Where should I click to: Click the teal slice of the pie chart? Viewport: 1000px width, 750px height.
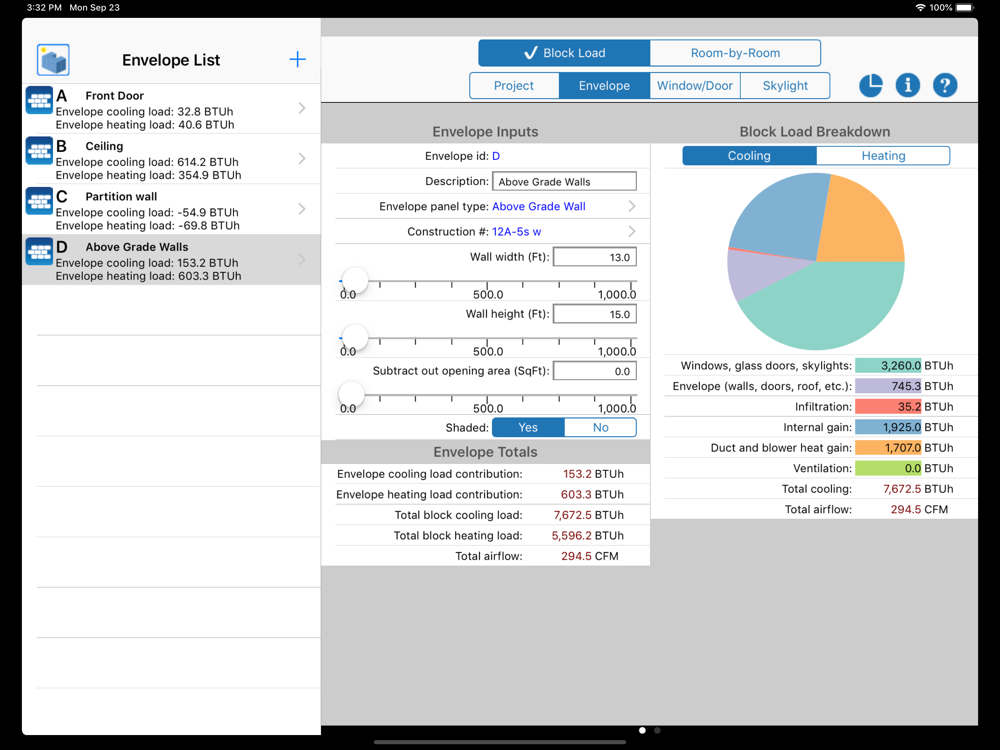[x=829, y=306]
